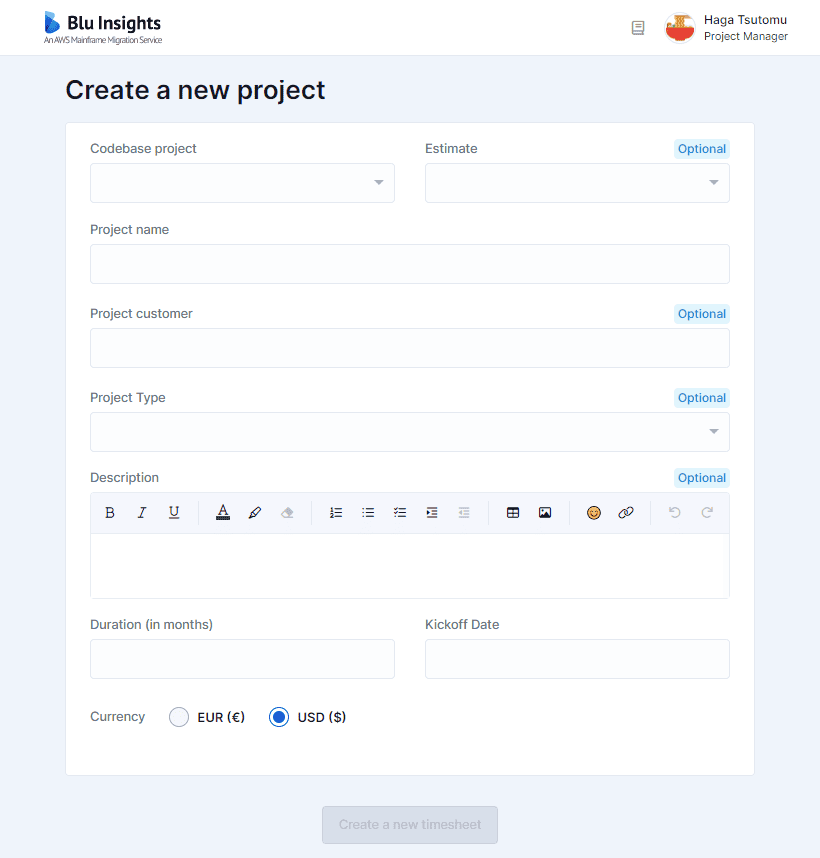820x858 pixels.
Task: Insert a numbered list
Action: pos(336,513)
